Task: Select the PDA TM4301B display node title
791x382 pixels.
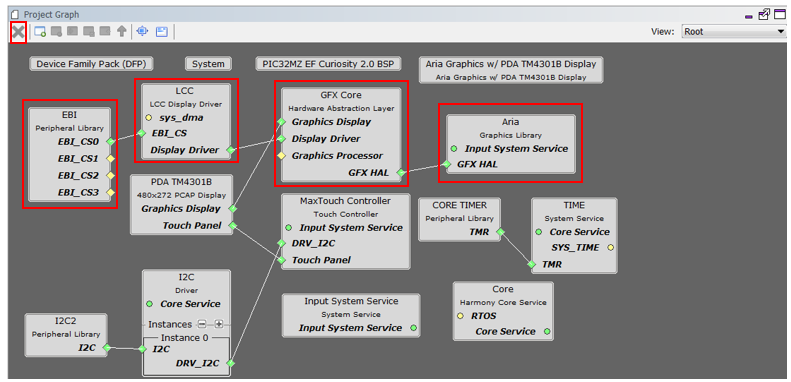Action: [182, 182]
